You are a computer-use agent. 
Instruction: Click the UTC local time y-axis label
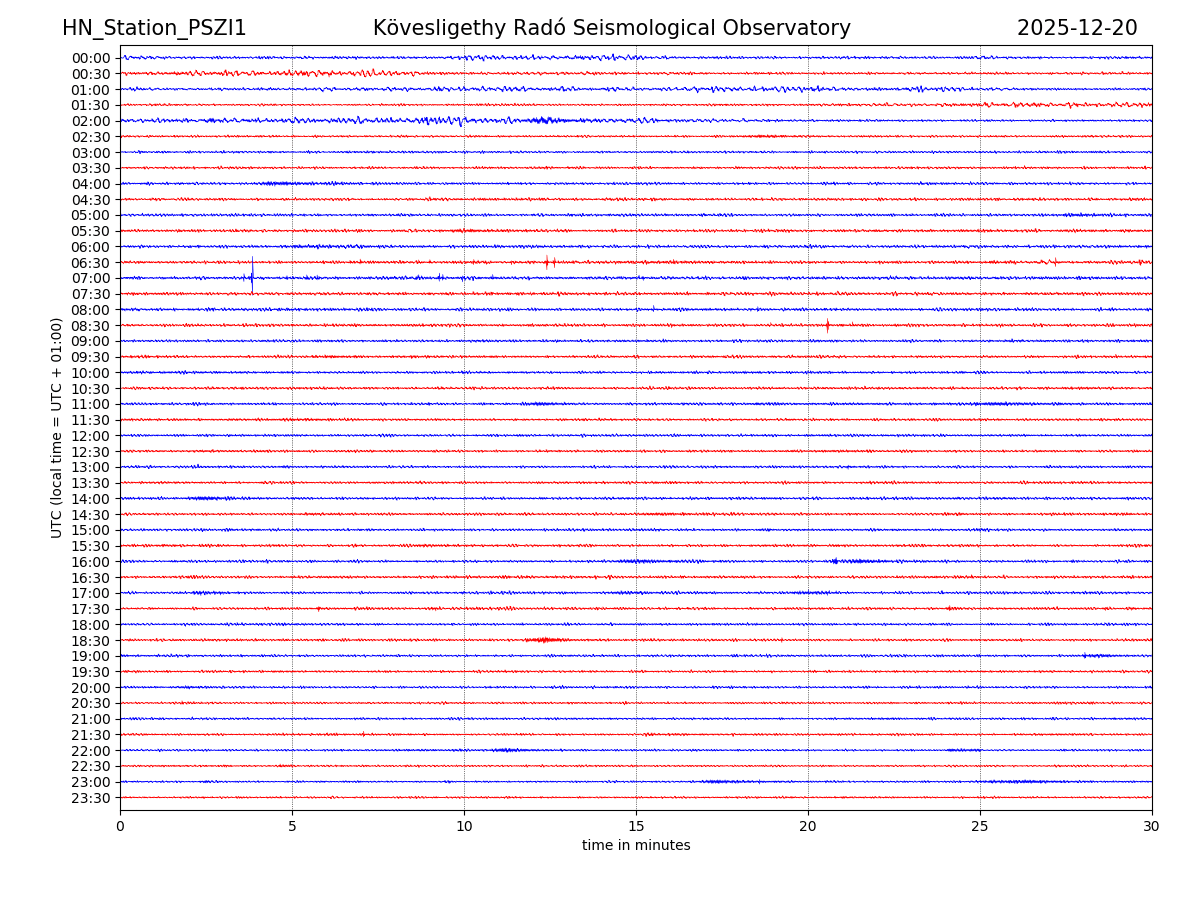(x=58, y=428)
